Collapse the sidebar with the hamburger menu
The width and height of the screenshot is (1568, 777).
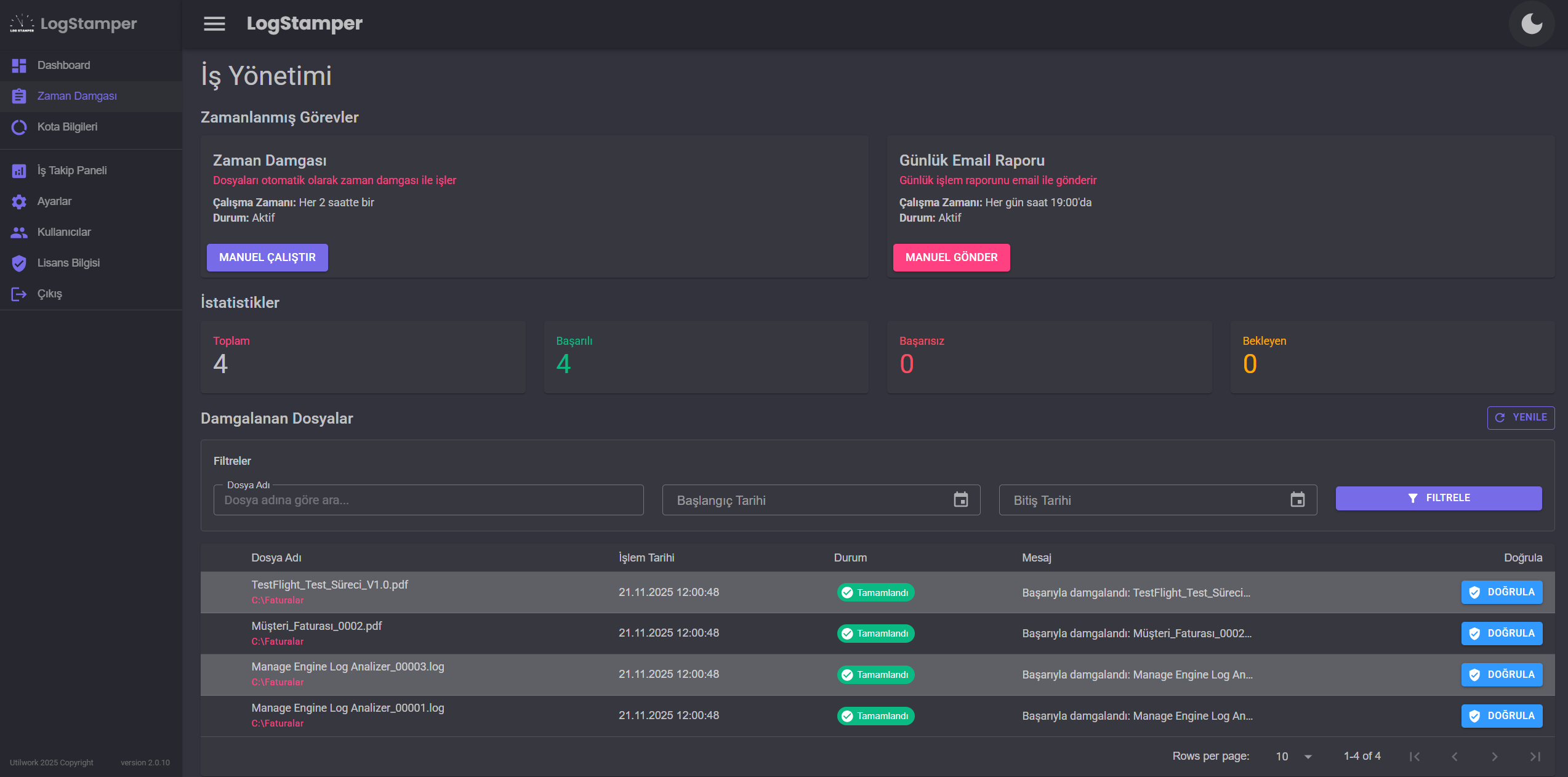[x=214, y=24]
